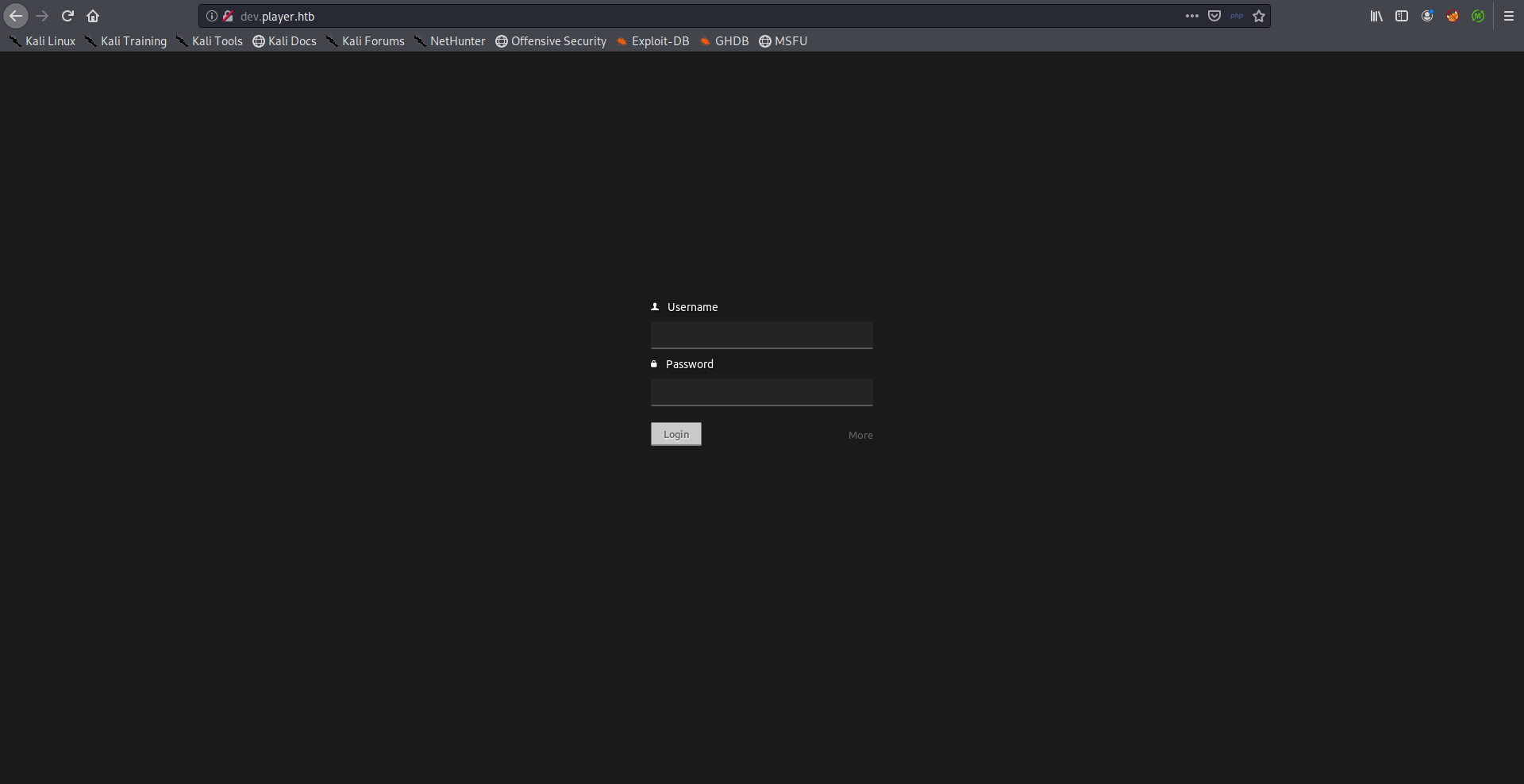Click the dev.player.htb address bar
Viewport: 1524px width, 784px height.
pyautogui.click(x=635, y=16)
